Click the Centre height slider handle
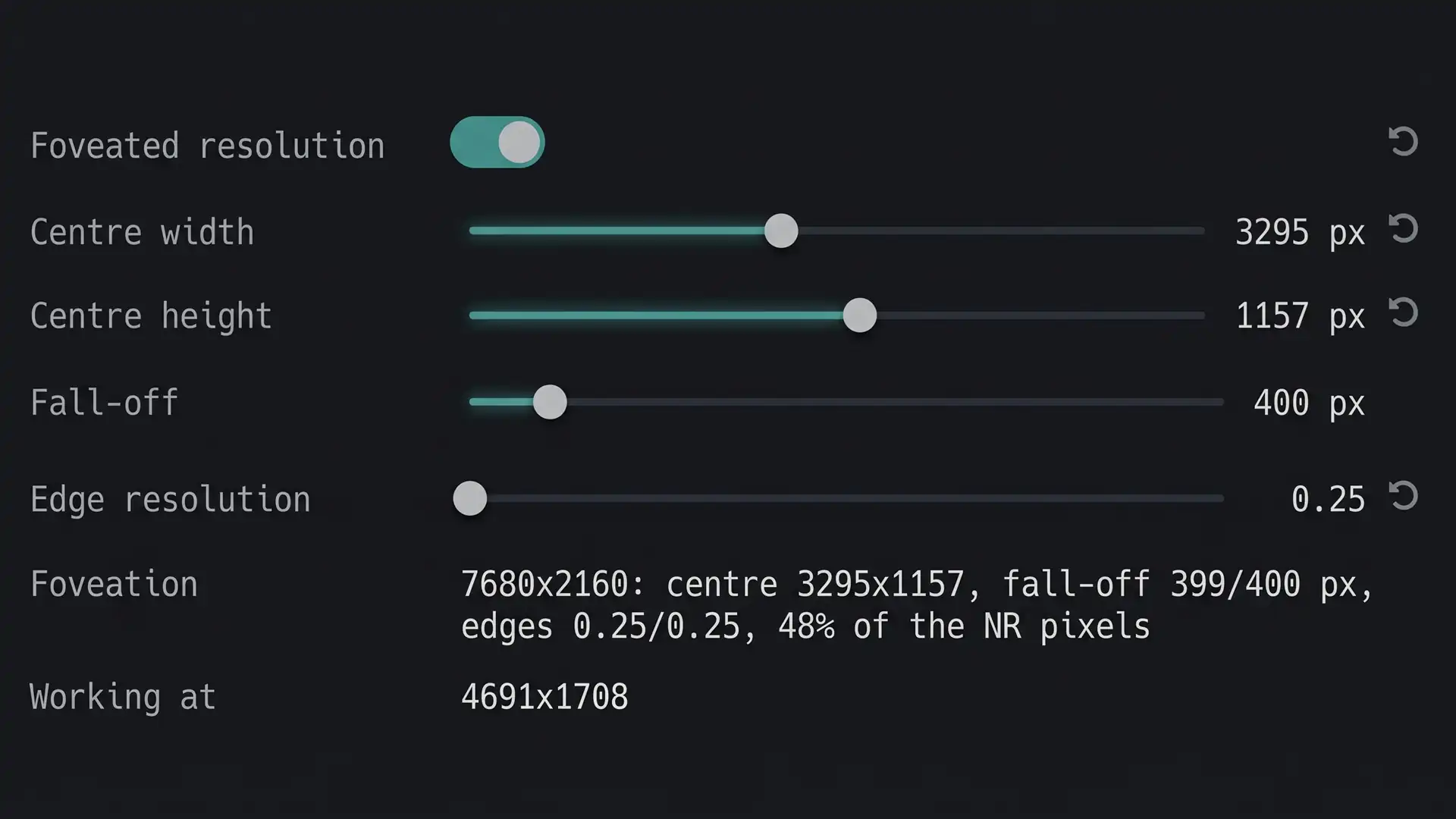Viewport: 1456px width, 819px height. click(860, 315)
